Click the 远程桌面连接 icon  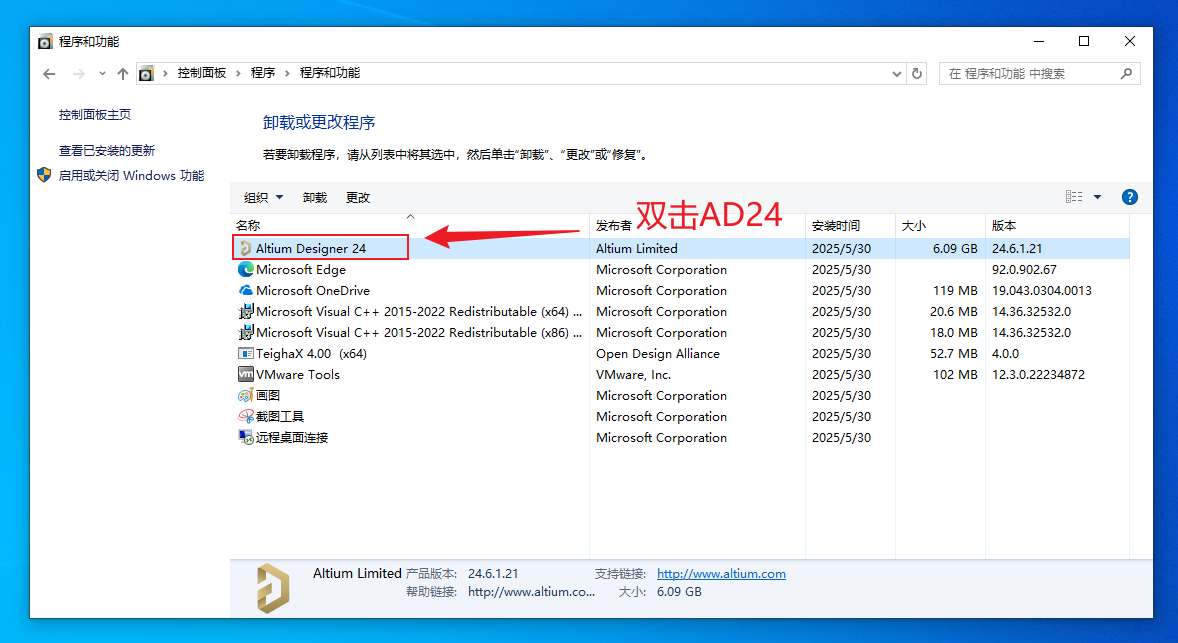(246, 437)
